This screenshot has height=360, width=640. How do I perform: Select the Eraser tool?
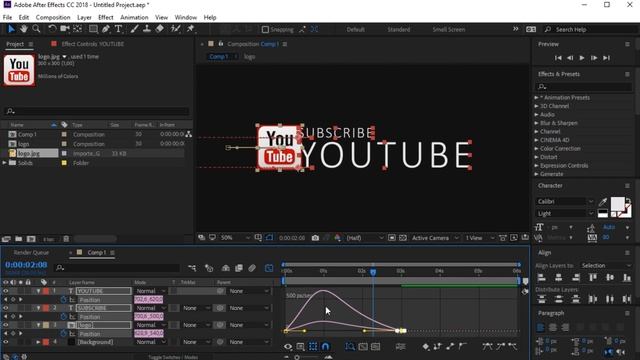[x=160, y=29]
